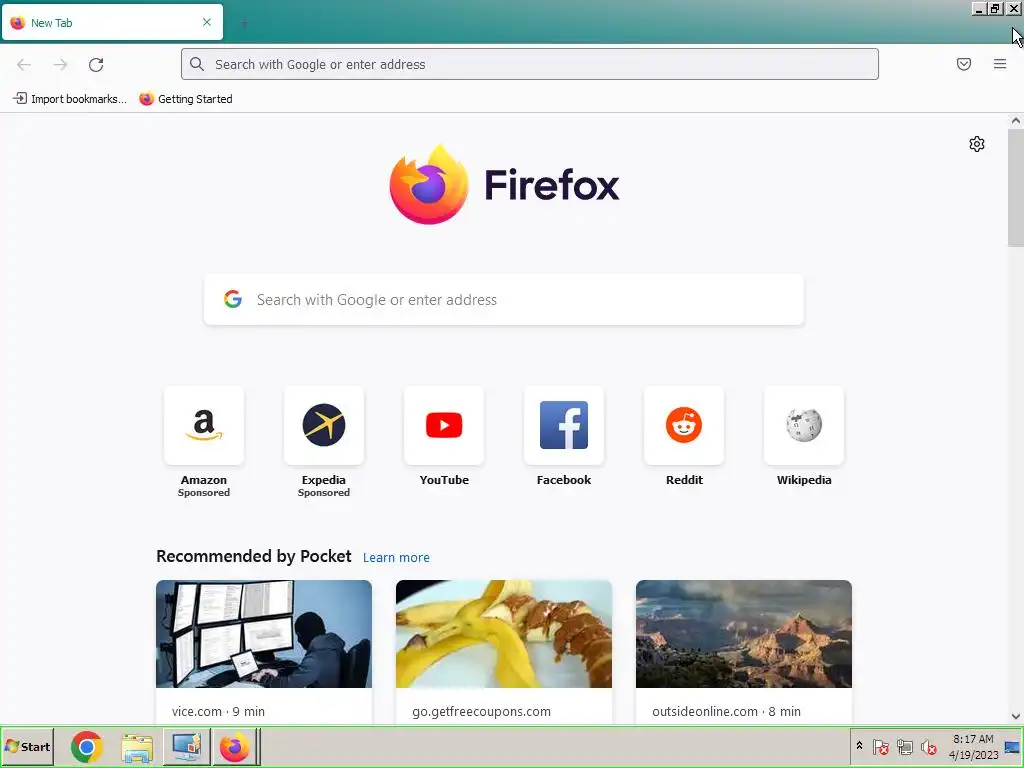Screen dimensions: 1024x768
Task: Click scrollbar down arrow
Action: (1016, 716)
